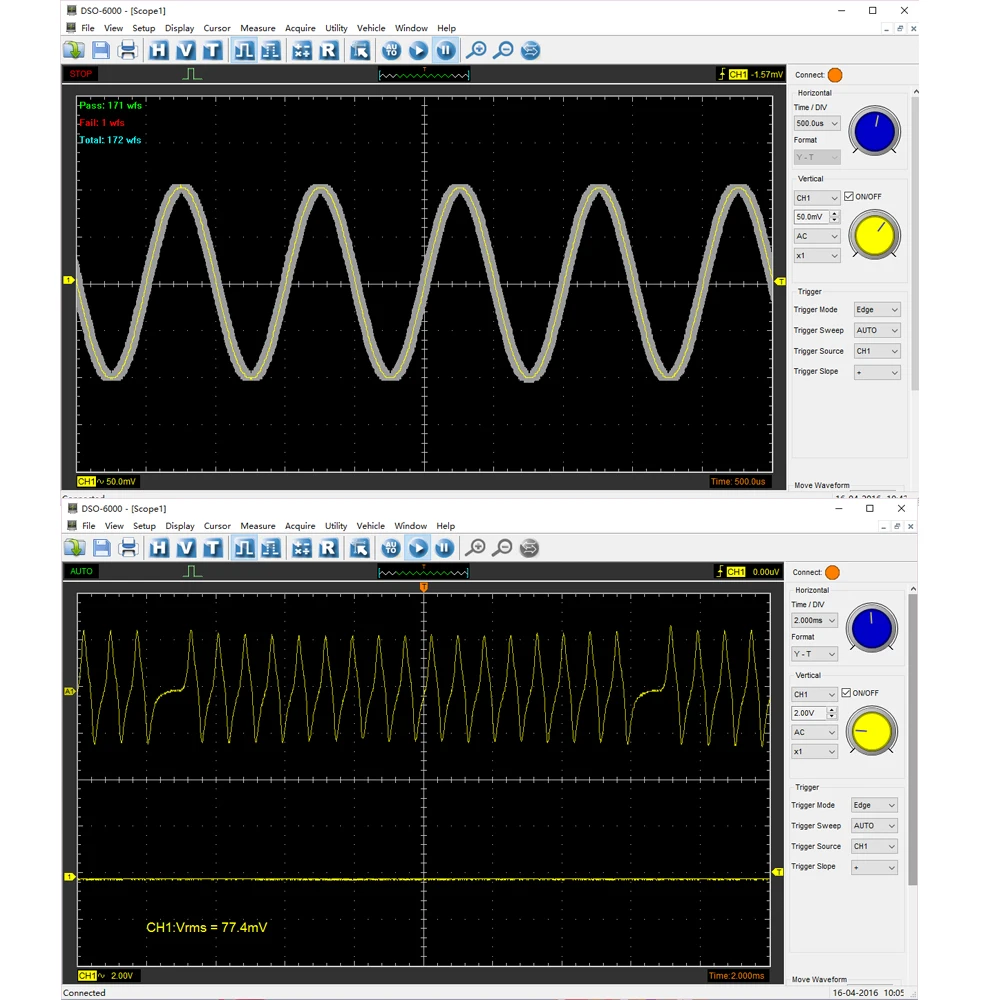This screenshot has height=1000, width=1000.
Task: Click the 50.0mV stepper arrows in top window
Action: point(834,217)
